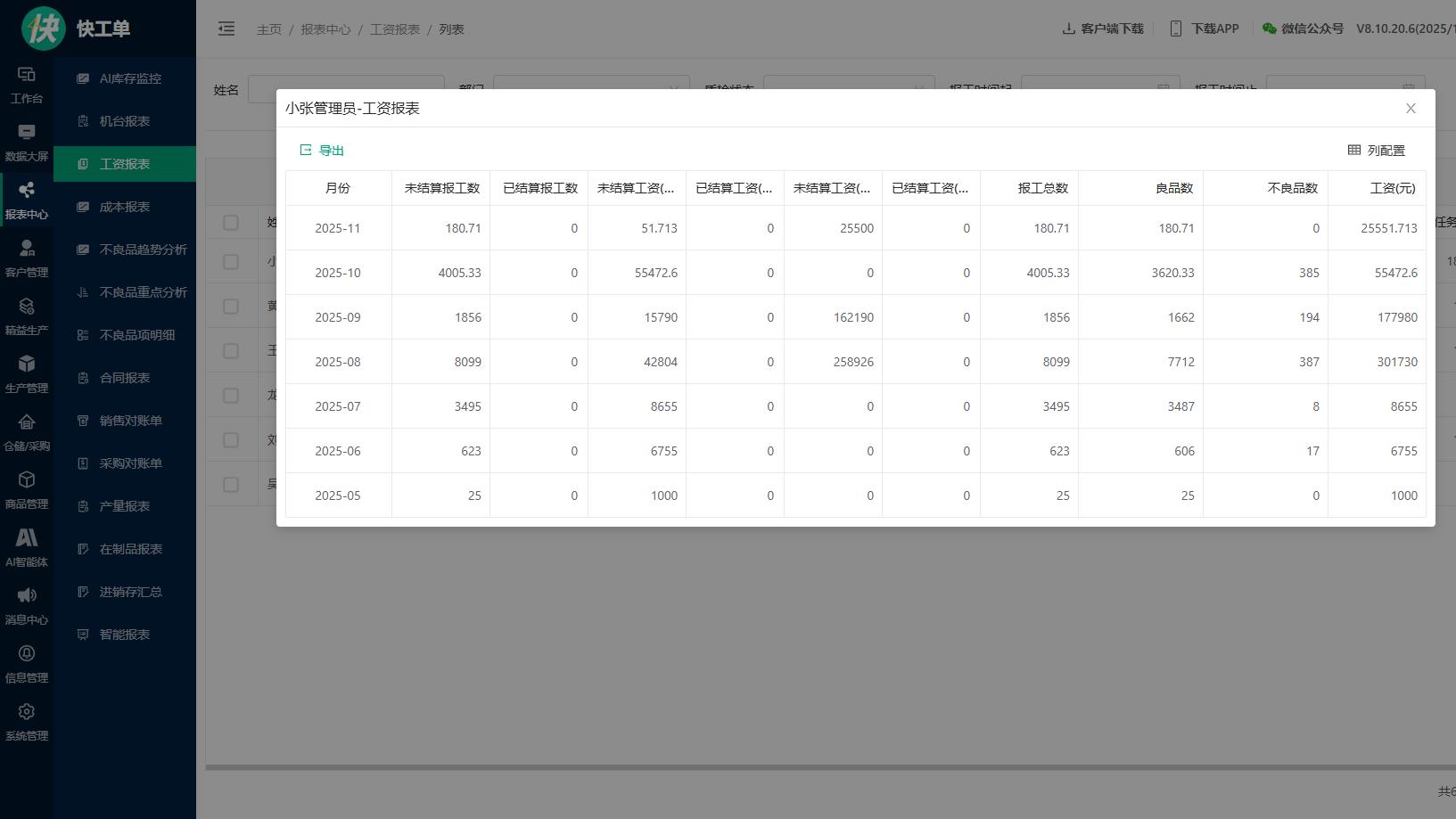Open the 工作台 sidebar icon
The width and height of the screenshot is (1456, 819).
tap(27, 75)
